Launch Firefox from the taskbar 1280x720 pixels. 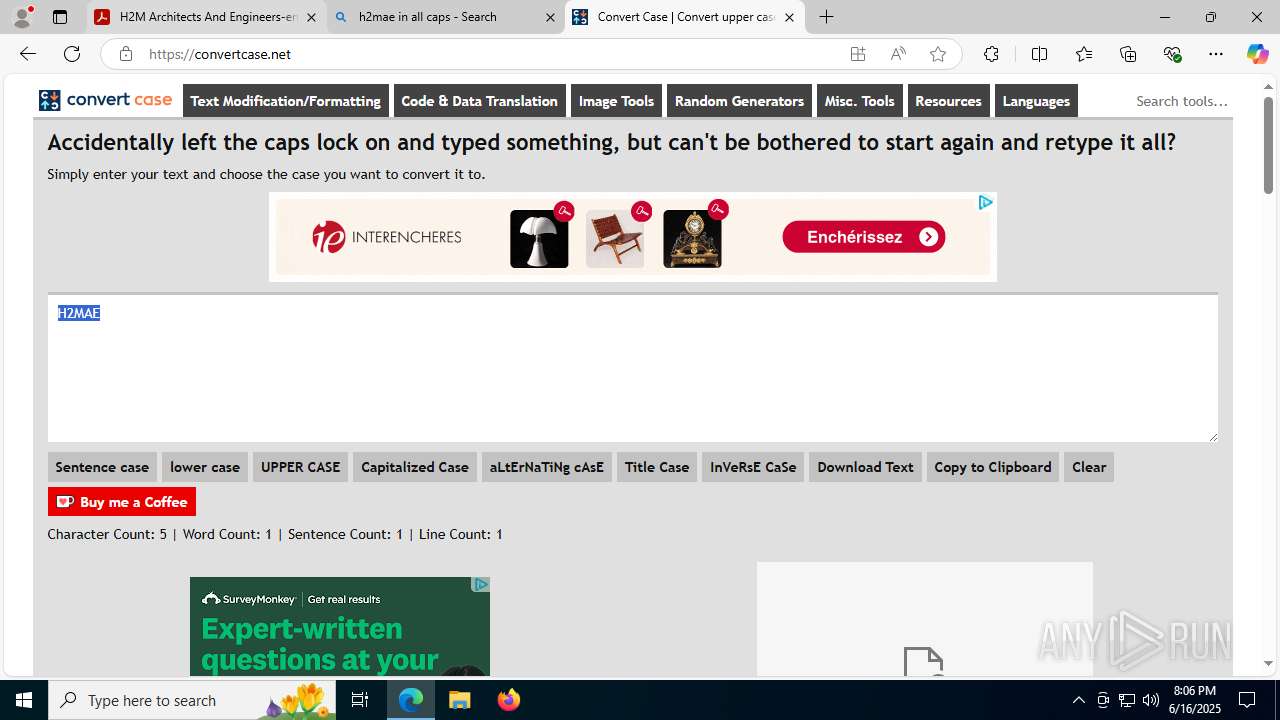coord(509,700)
